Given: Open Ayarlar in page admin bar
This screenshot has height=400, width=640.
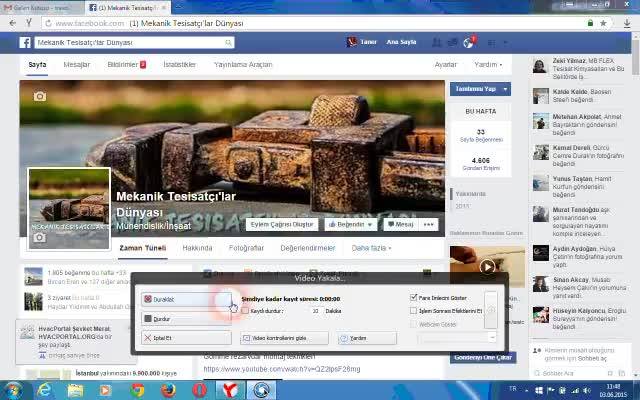Looking at the screenshot, I should 445,64.
